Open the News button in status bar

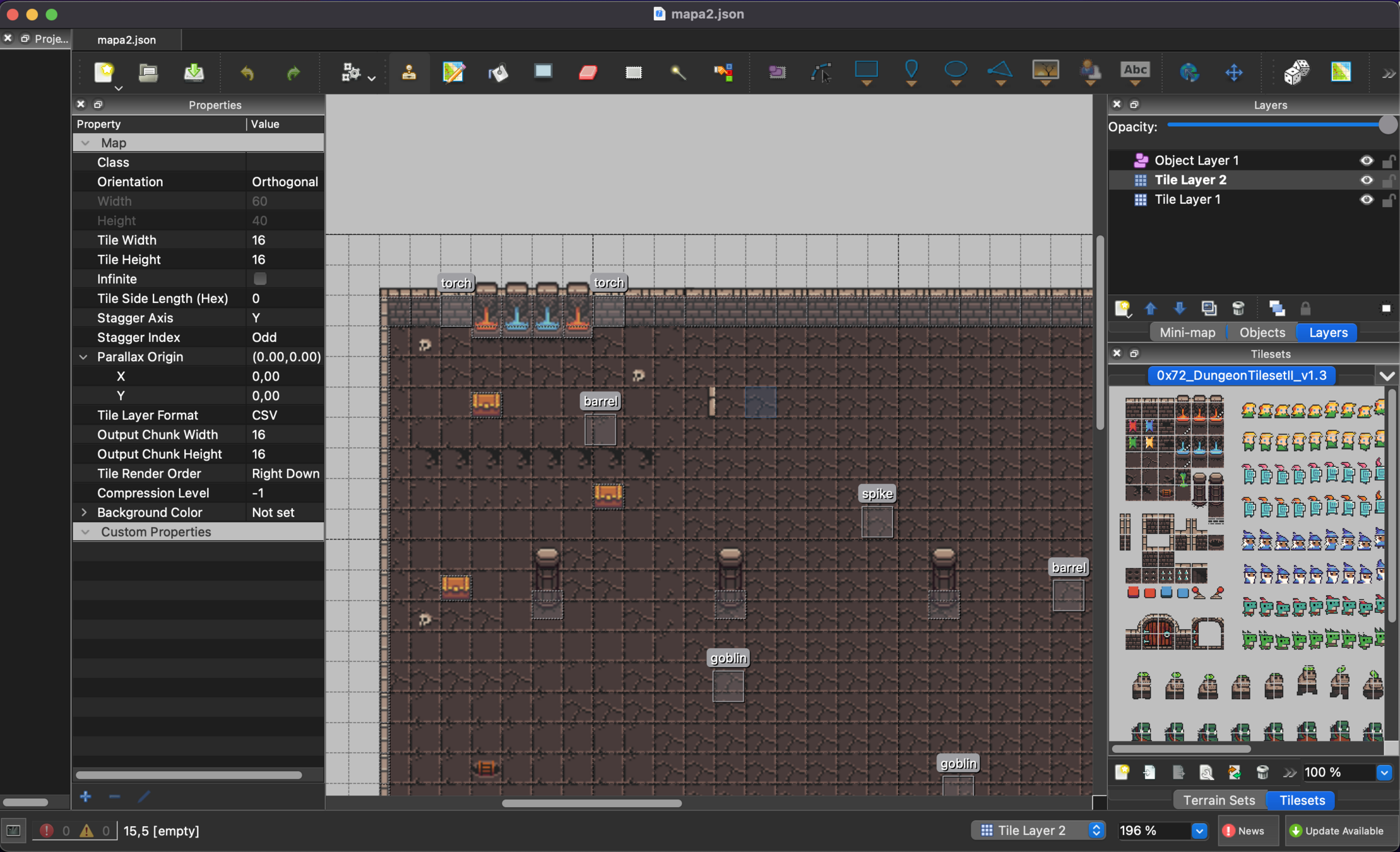pyautogui.click(x=1243, y=831)
